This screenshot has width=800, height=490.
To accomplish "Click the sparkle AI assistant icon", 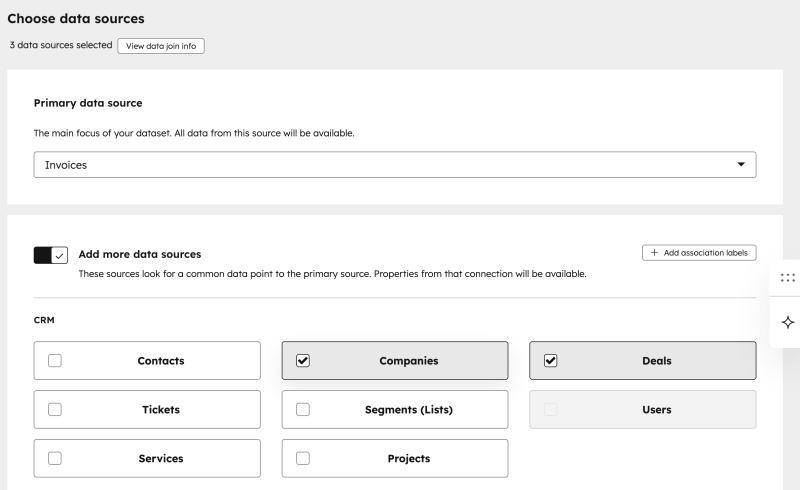I will tap(787, 322).
